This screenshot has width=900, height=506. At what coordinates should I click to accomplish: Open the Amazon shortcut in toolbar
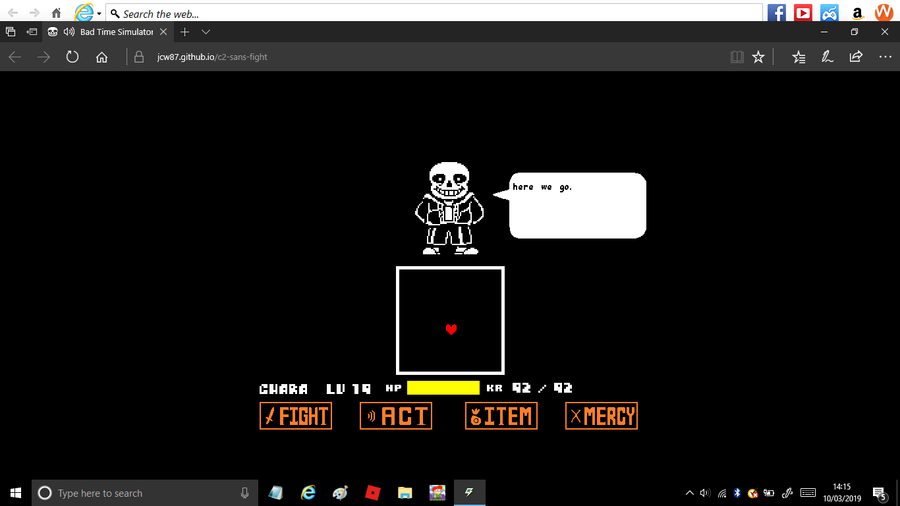[x=857, y=13]
